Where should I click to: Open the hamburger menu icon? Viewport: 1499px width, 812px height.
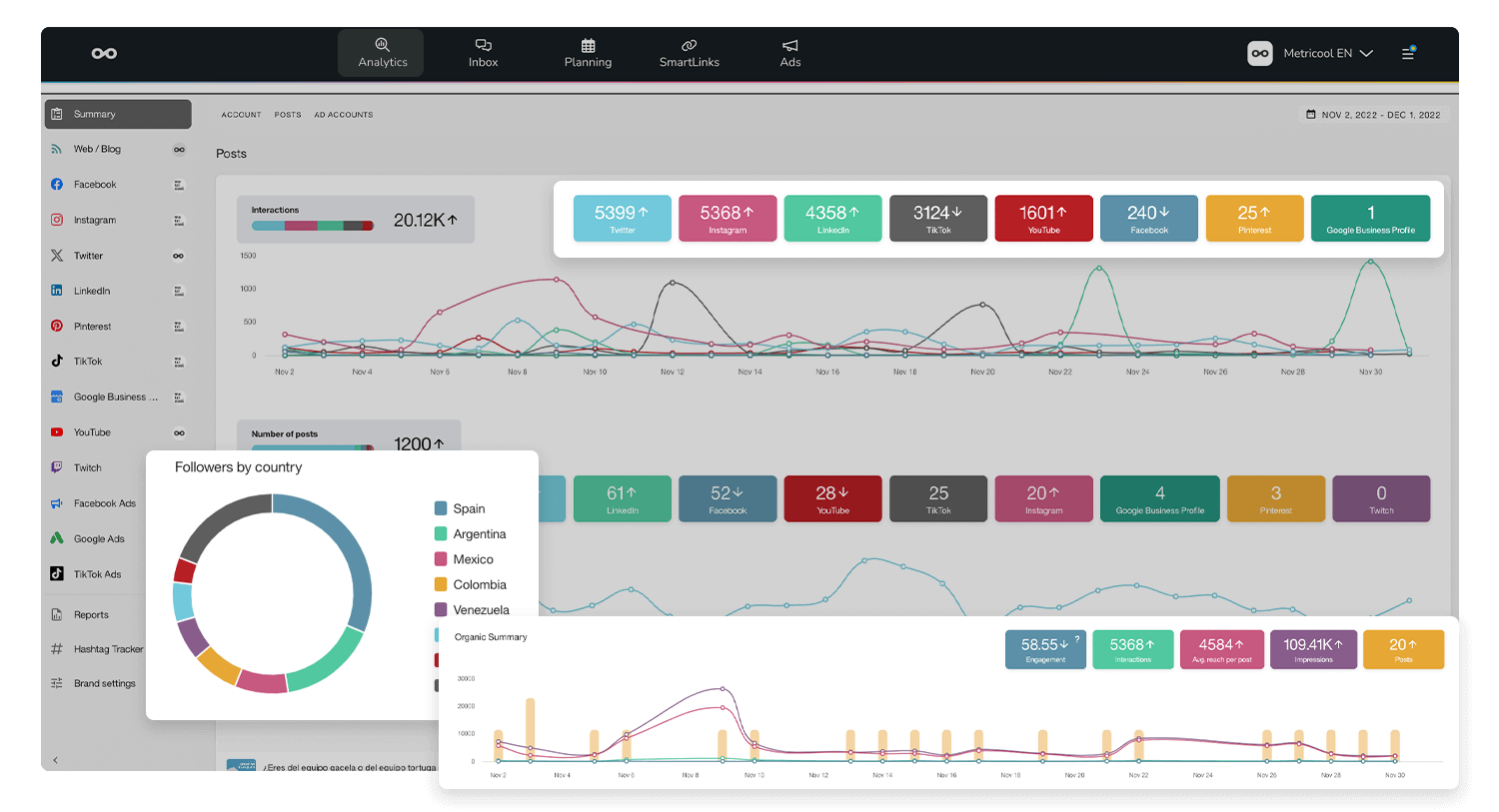[x=1408, y=53]
